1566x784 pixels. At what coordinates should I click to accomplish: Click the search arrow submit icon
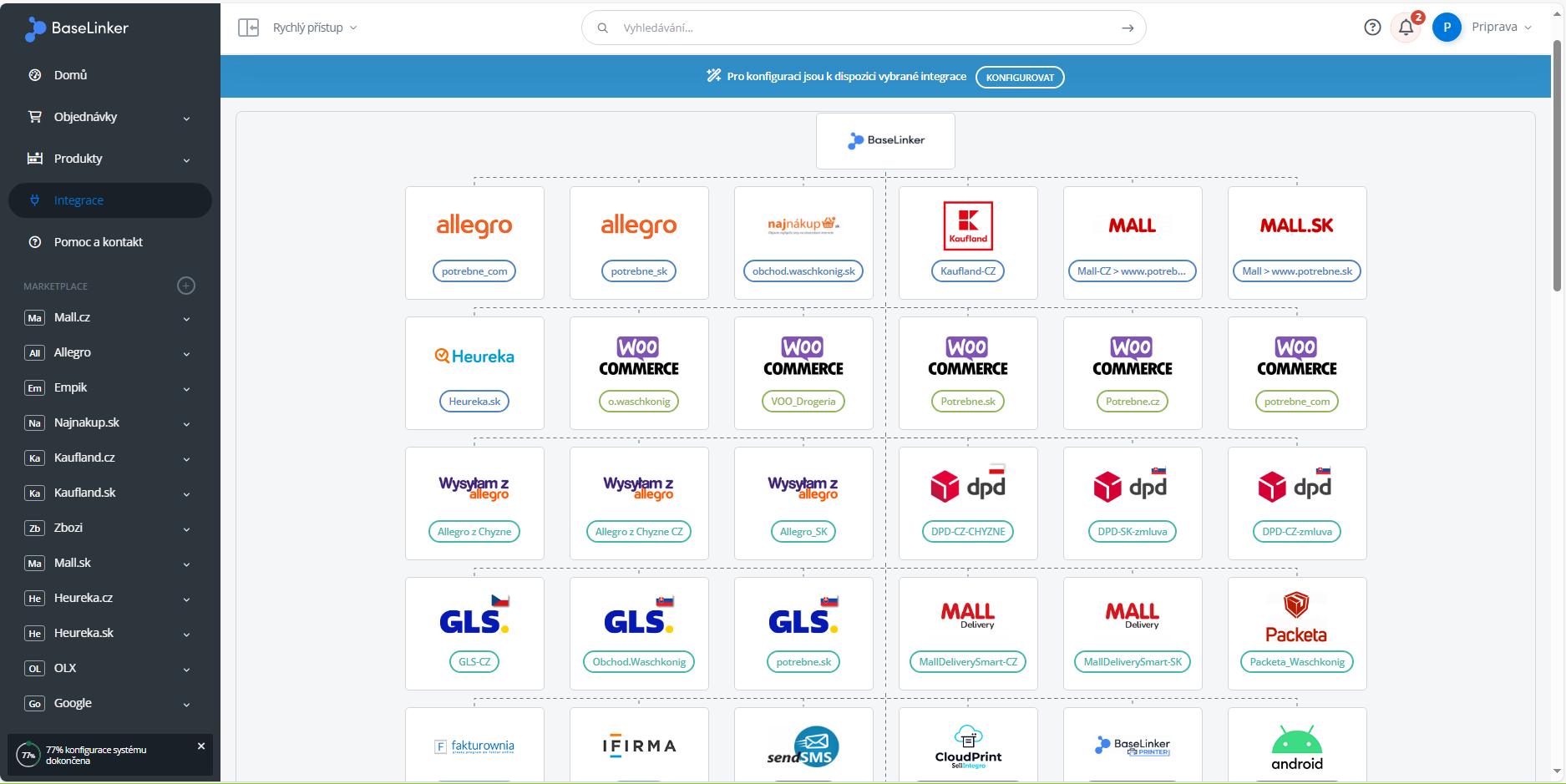[1128, 28]
